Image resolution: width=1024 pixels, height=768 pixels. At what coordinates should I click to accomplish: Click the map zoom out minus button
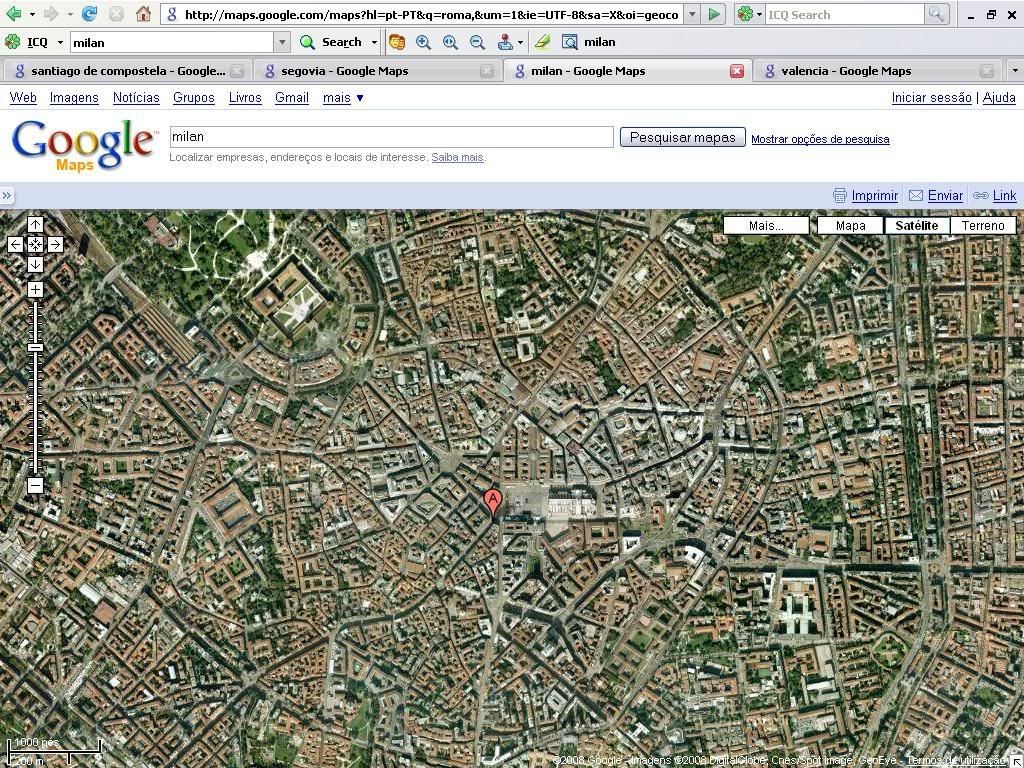pos(35,486)
